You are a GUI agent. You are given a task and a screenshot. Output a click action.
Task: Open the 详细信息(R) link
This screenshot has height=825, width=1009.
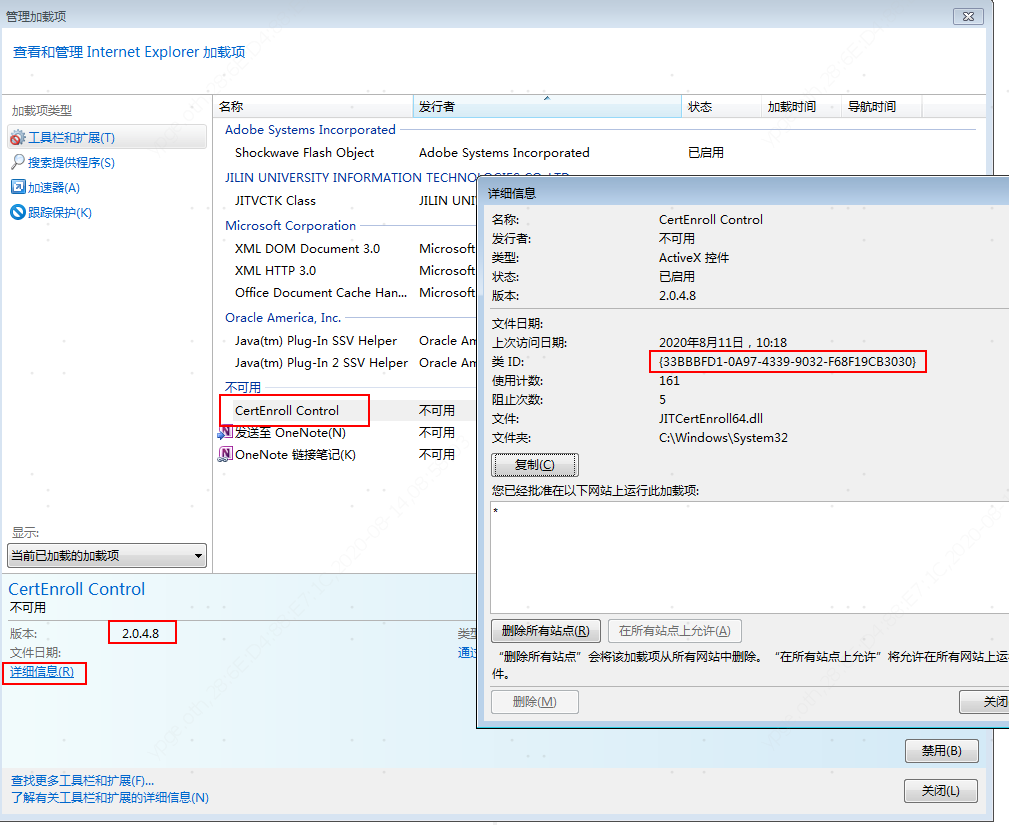42,672
